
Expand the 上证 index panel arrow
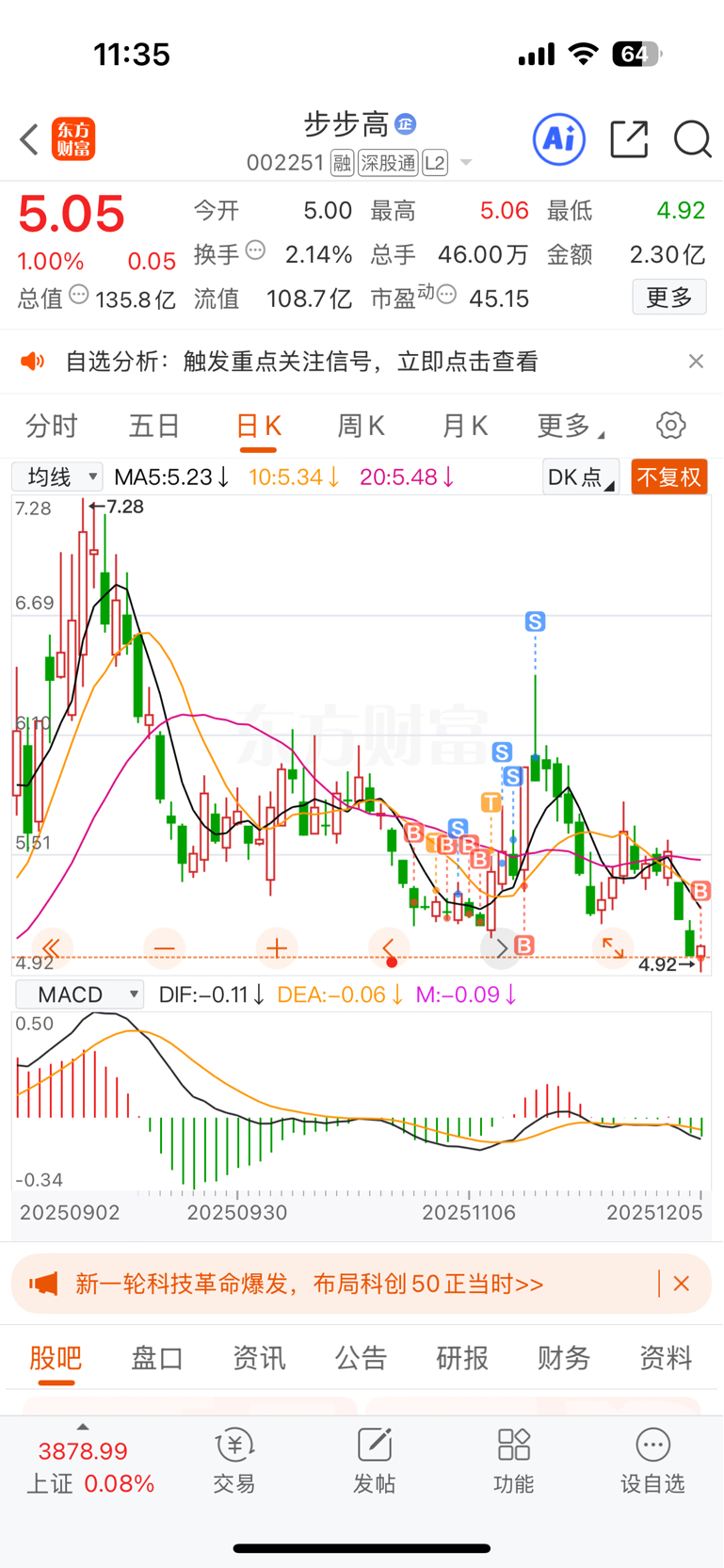click(x=83, y=1428)
